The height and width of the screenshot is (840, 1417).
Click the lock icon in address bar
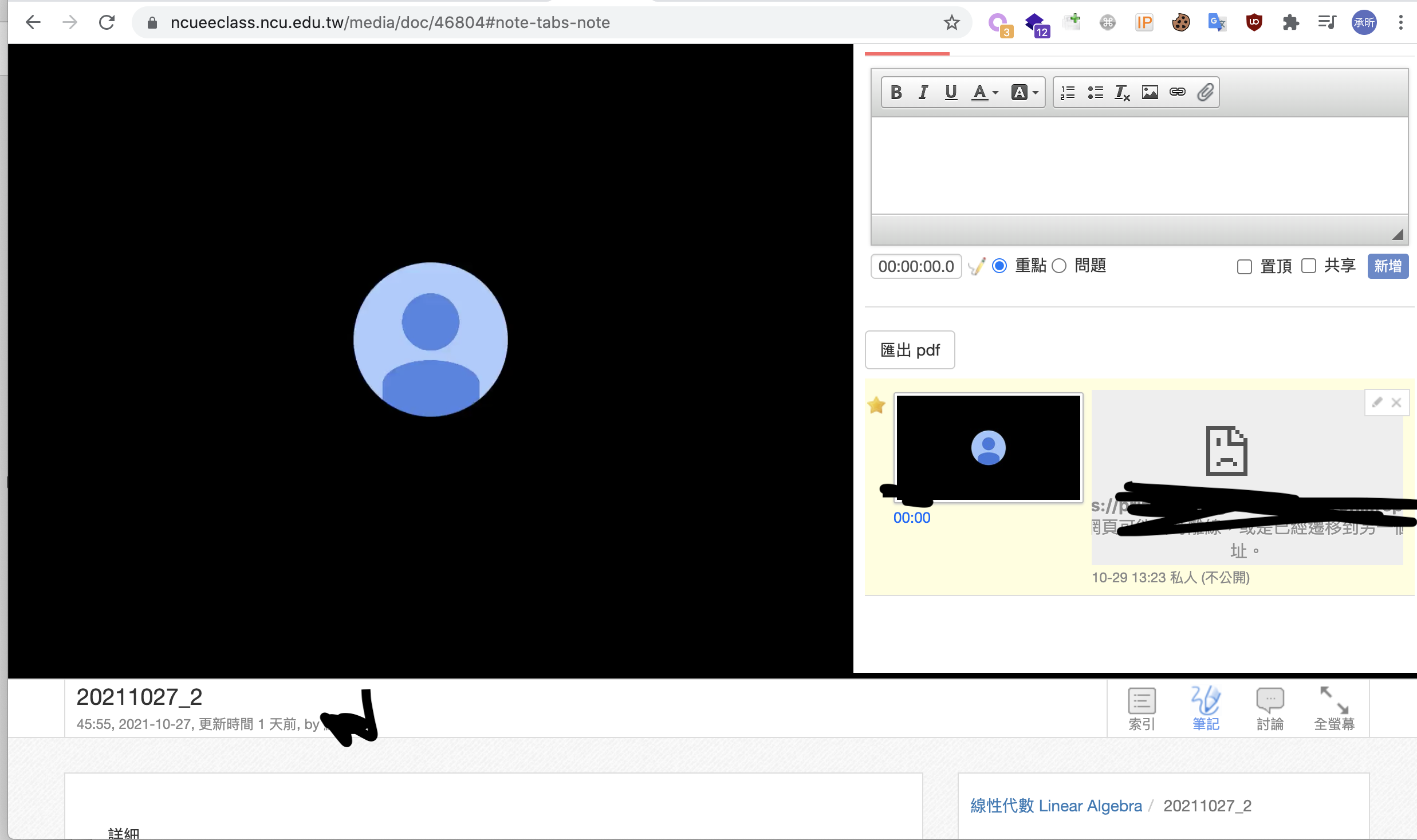coord(152,22)
